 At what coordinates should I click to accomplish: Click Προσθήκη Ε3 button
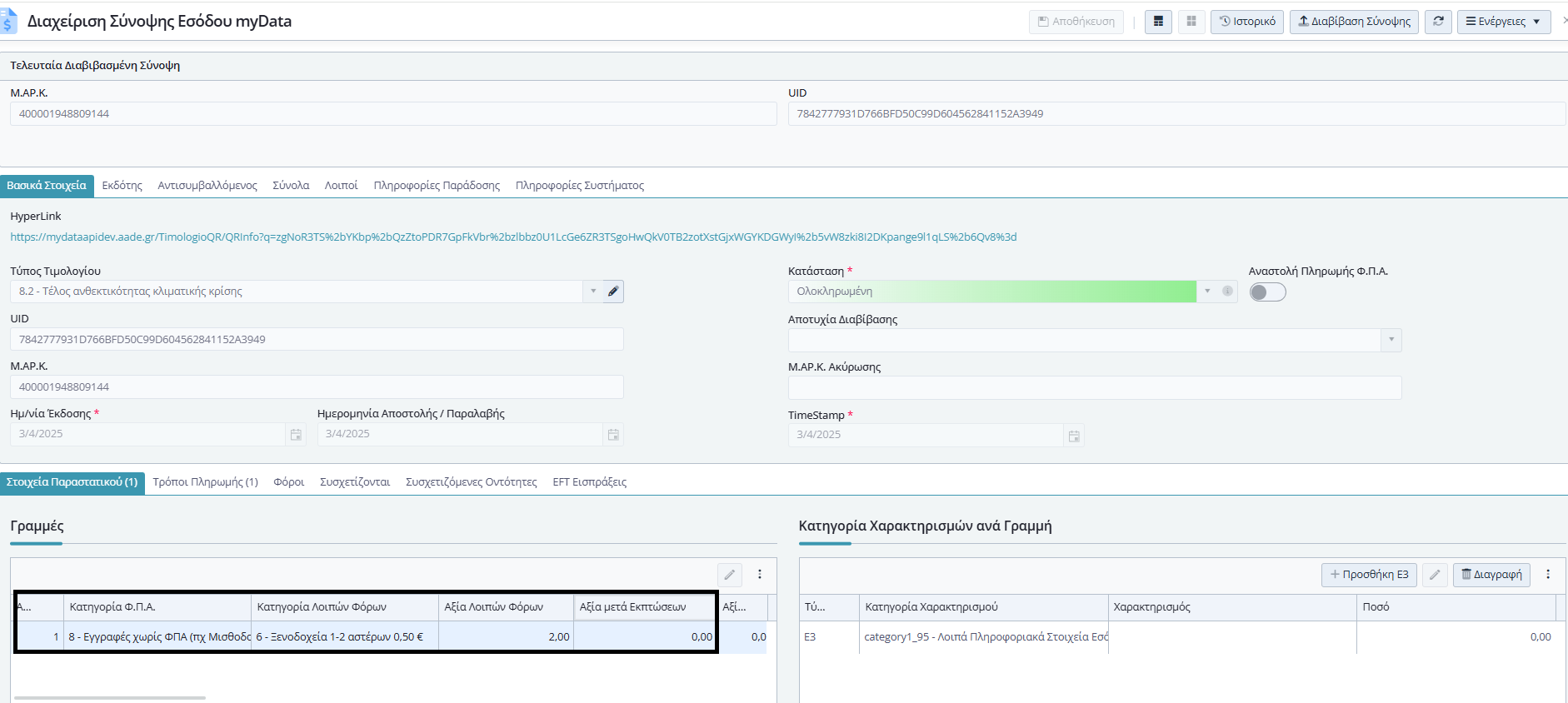[1370, 575]
